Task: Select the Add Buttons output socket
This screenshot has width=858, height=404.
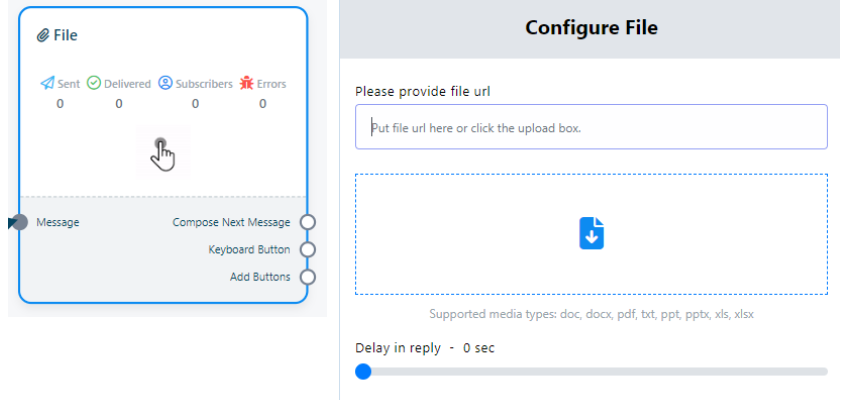Action: pos(308,277)
